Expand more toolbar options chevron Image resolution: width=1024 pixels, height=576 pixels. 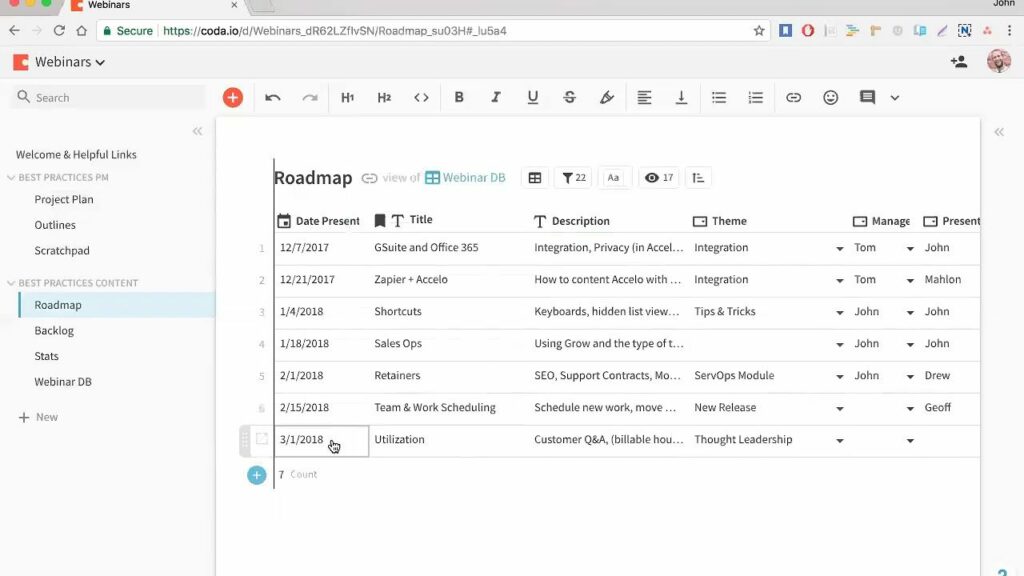[895, 98]
